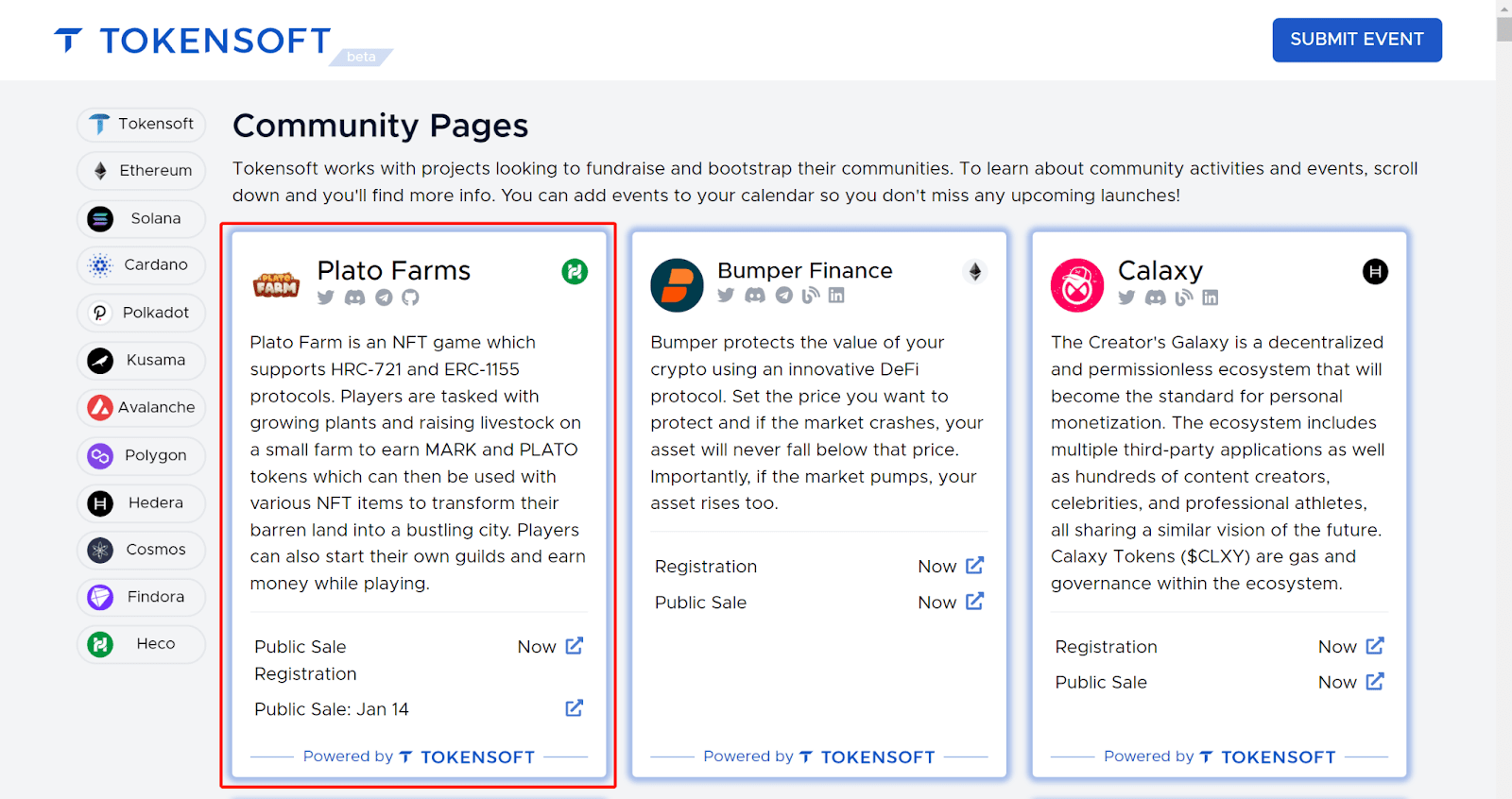Filter by Kusama in sidebar
Viewport: 1512px width, 799px height.
[x=142, y=361]
